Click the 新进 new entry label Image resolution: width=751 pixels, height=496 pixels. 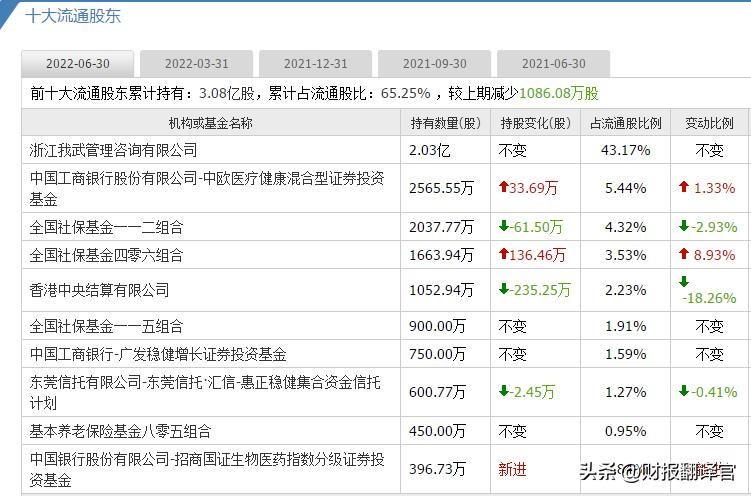tap(512, 469)
